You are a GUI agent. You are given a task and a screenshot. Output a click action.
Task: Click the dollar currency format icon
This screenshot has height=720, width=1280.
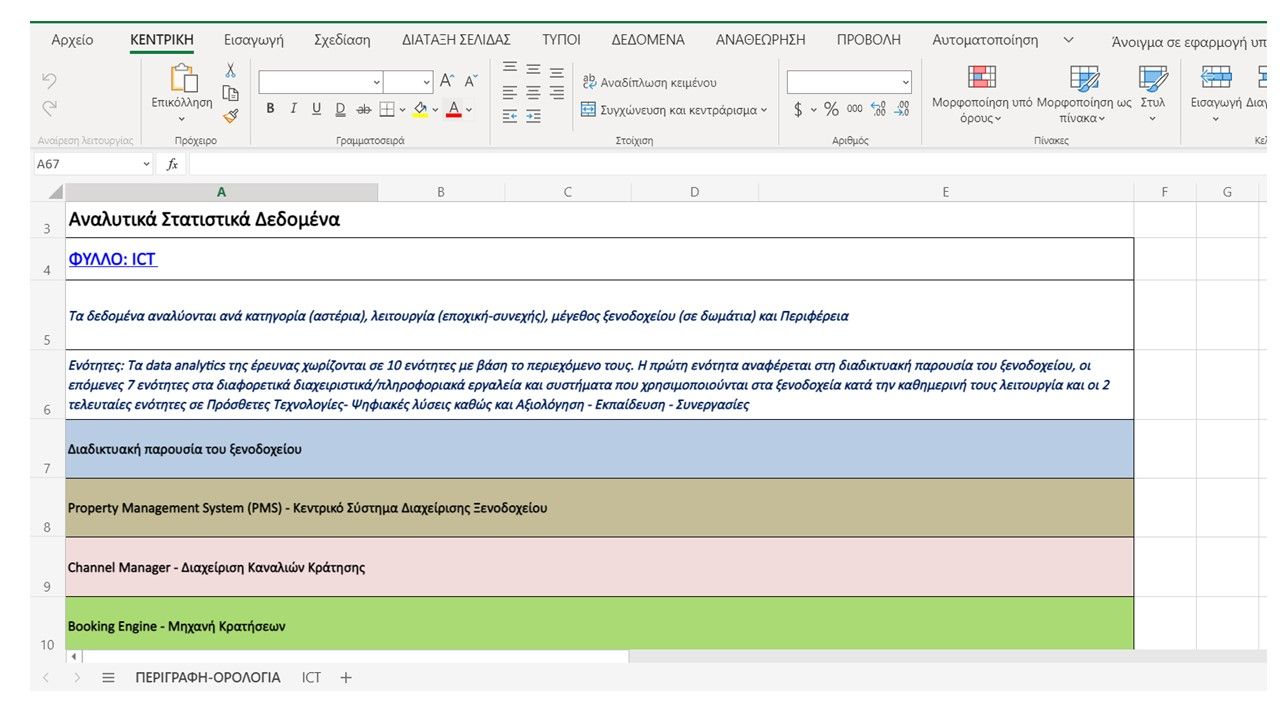798,109
